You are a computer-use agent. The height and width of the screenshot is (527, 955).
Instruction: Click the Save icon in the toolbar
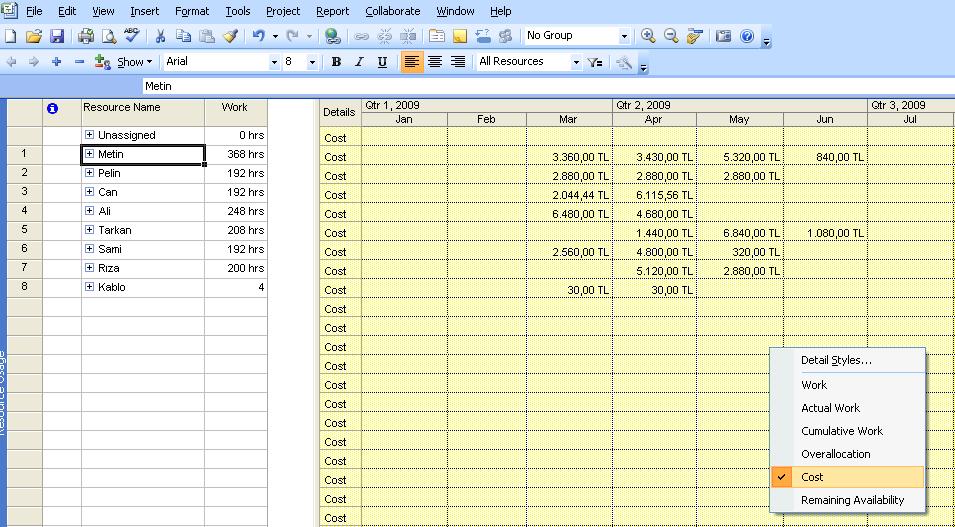(57, 36)
